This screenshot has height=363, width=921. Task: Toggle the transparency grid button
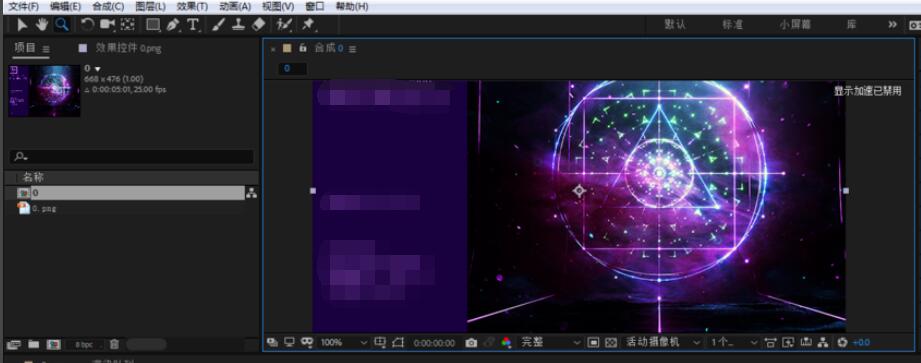(x=611, y=342)
